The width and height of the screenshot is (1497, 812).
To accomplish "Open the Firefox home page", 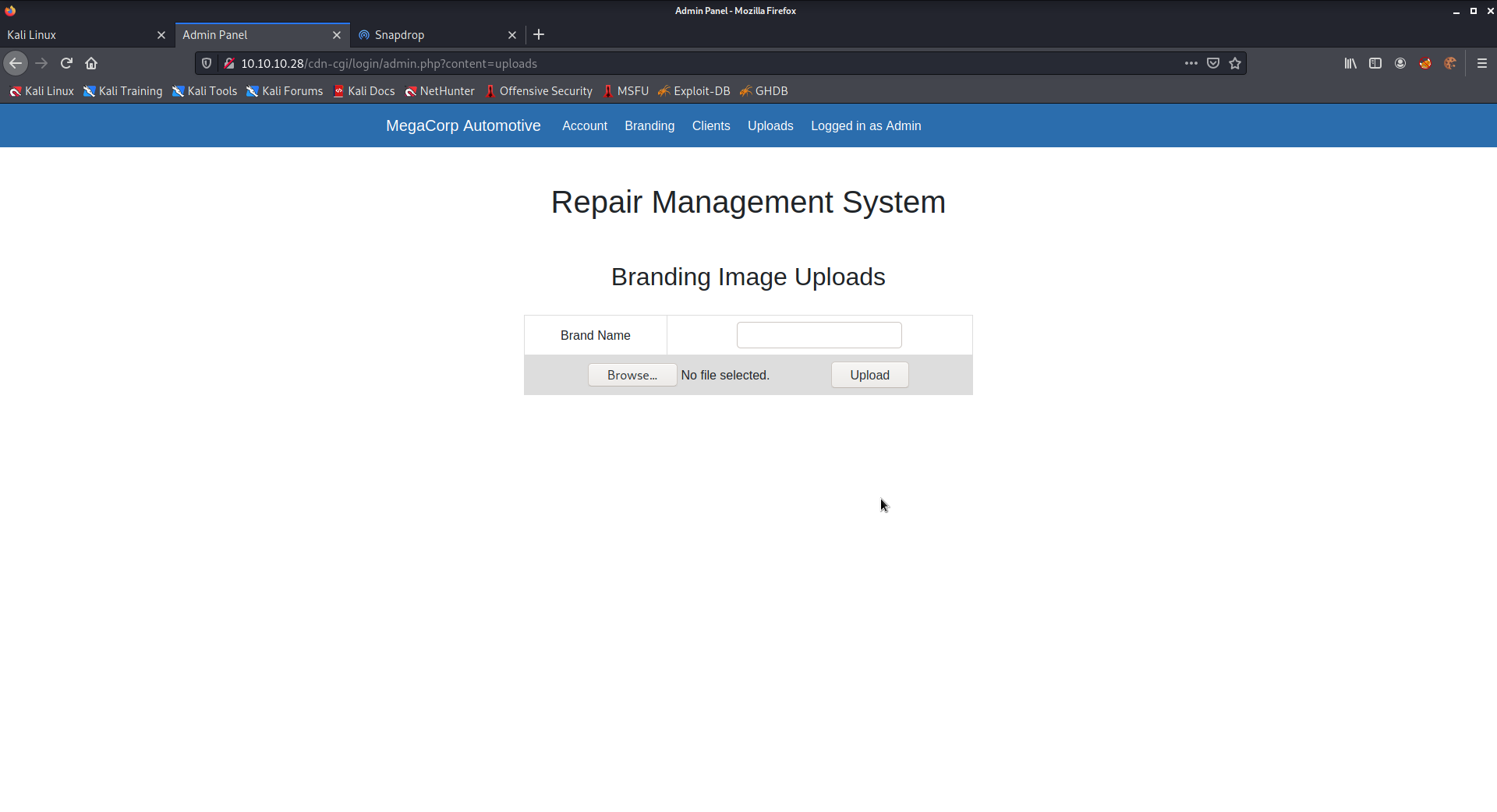I will pos(91,63).
